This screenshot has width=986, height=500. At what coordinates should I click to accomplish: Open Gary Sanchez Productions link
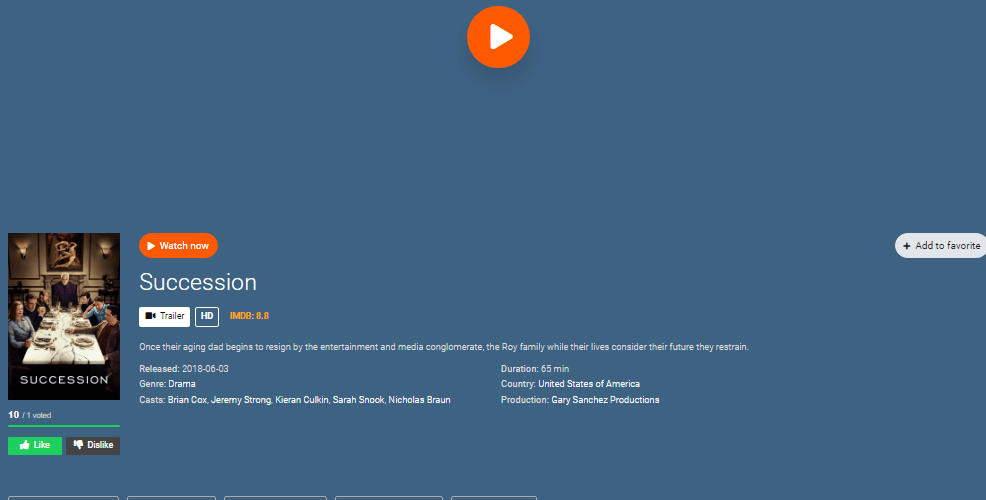[605, 400]
